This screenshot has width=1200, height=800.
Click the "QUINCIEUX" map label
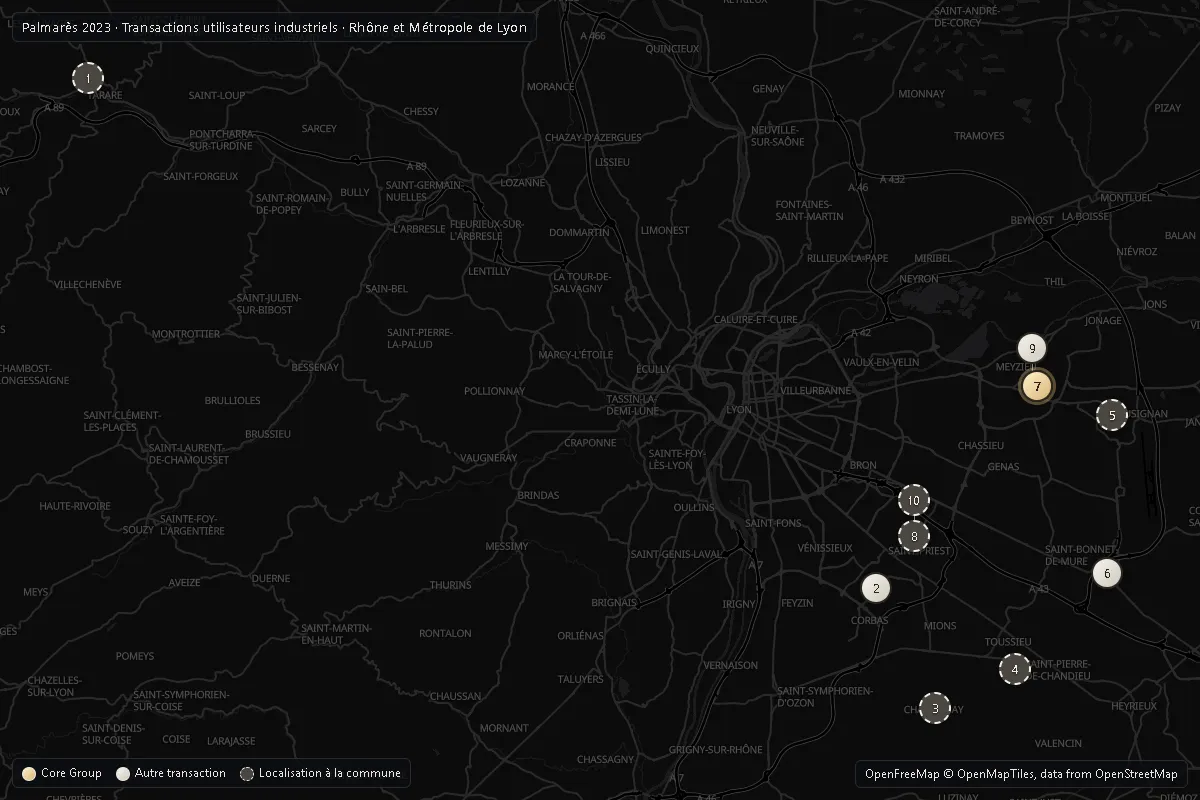pyautogui.click(x=672, y=48)
